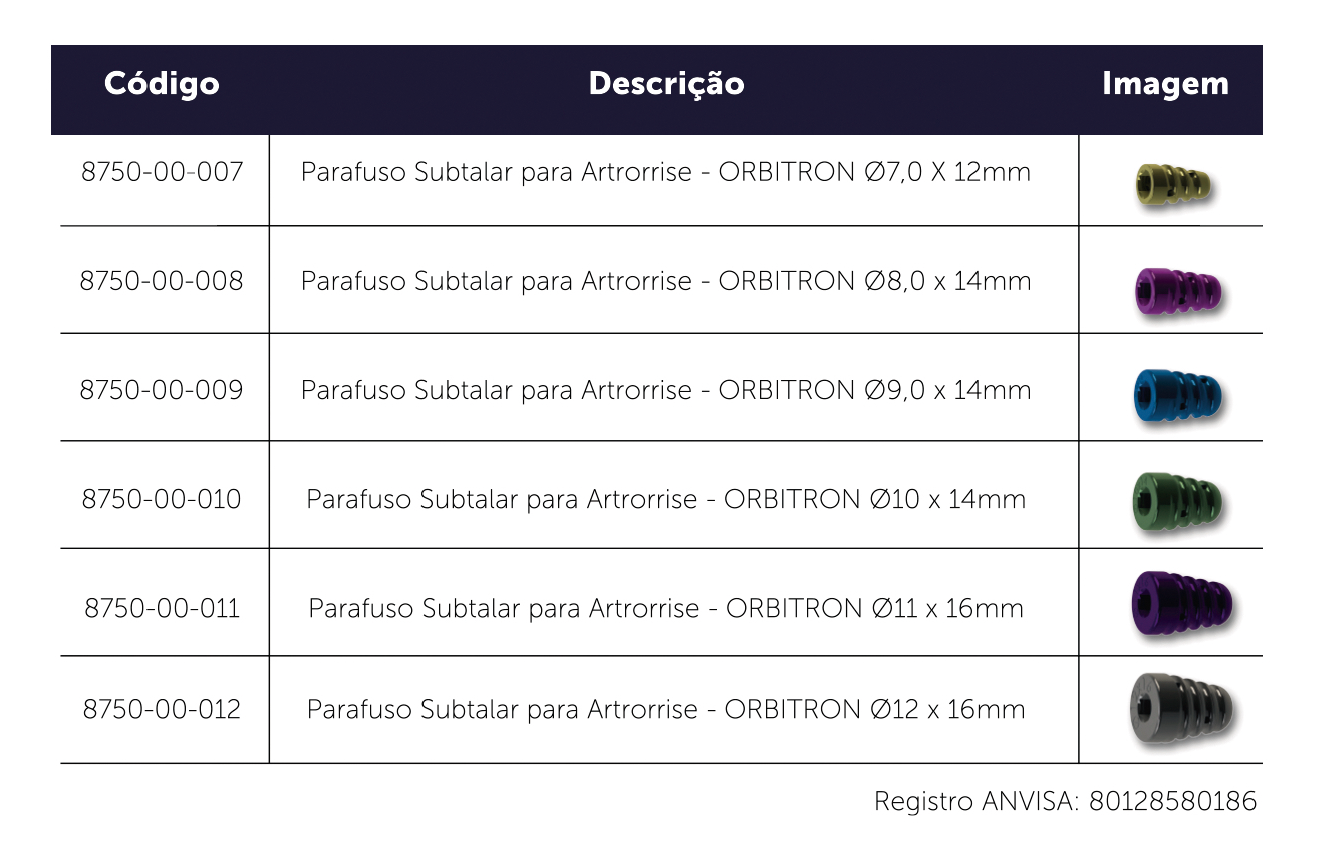Viewport: 1317px width, 845px height.
Task: Click the purple Ø11 x 16mm screw image
Action: [1180, 603]
